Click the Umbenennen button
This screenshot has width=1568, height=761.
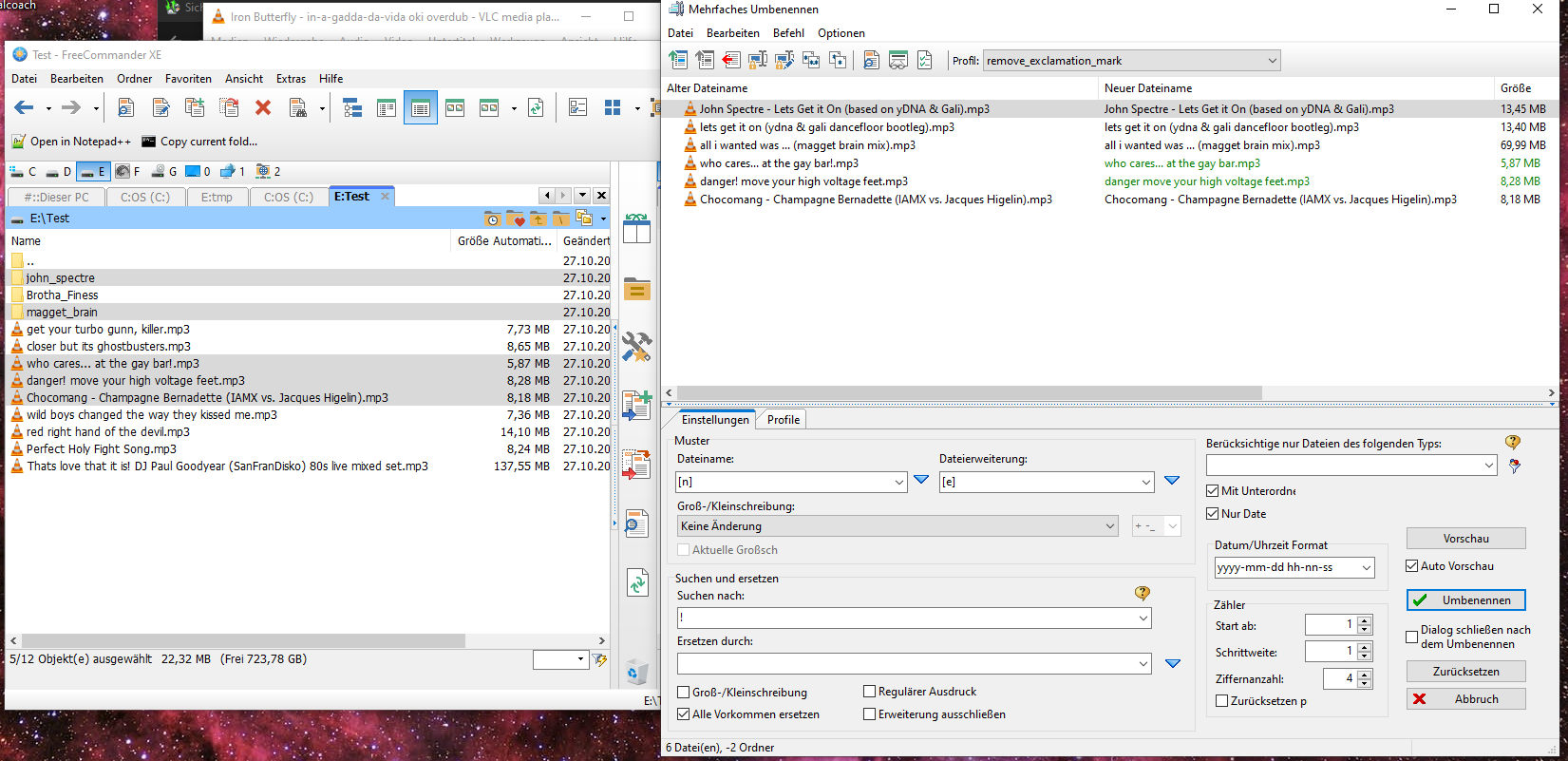(x=1465, y=600)
